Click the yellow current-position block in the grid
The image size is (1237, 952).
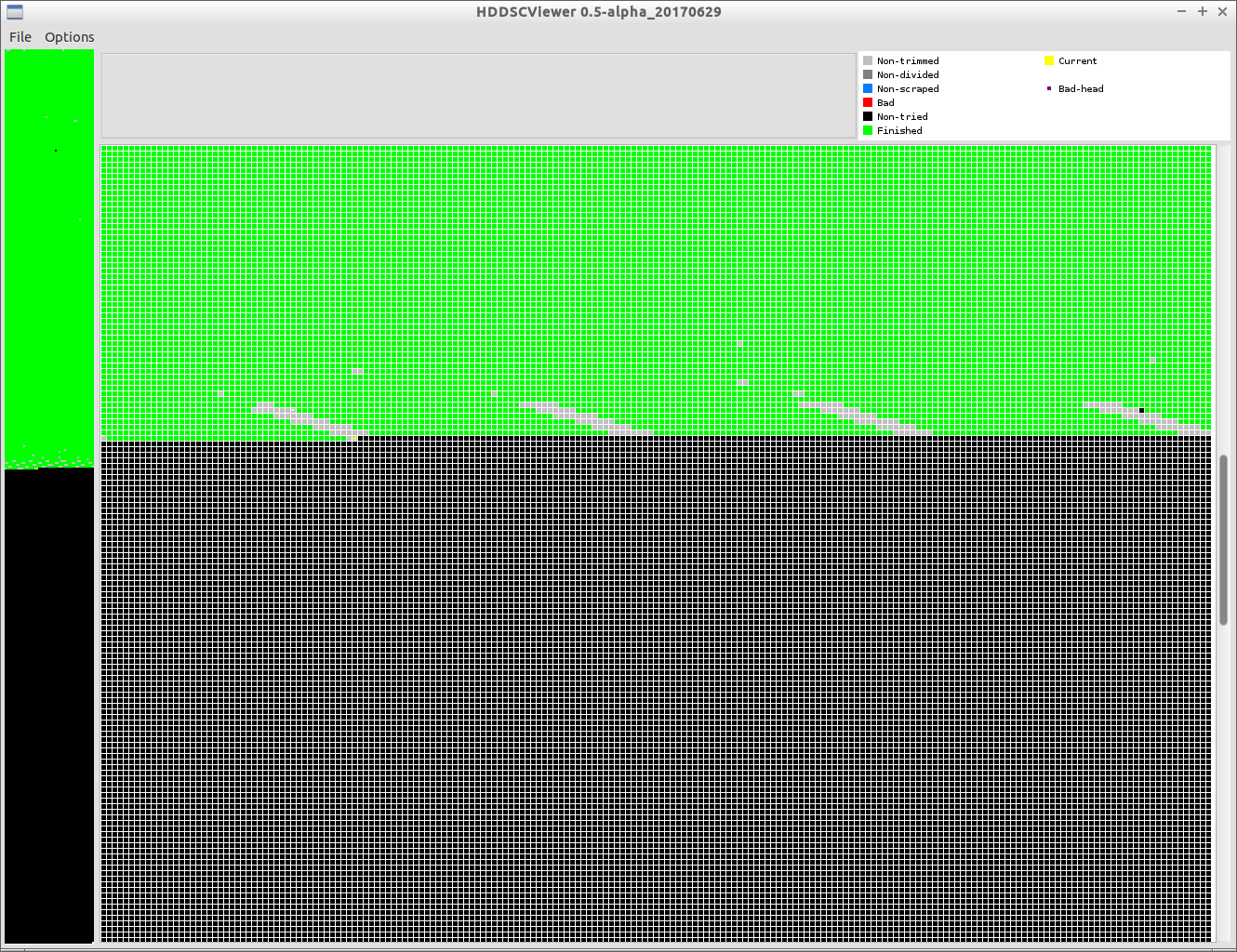[355, 438]
